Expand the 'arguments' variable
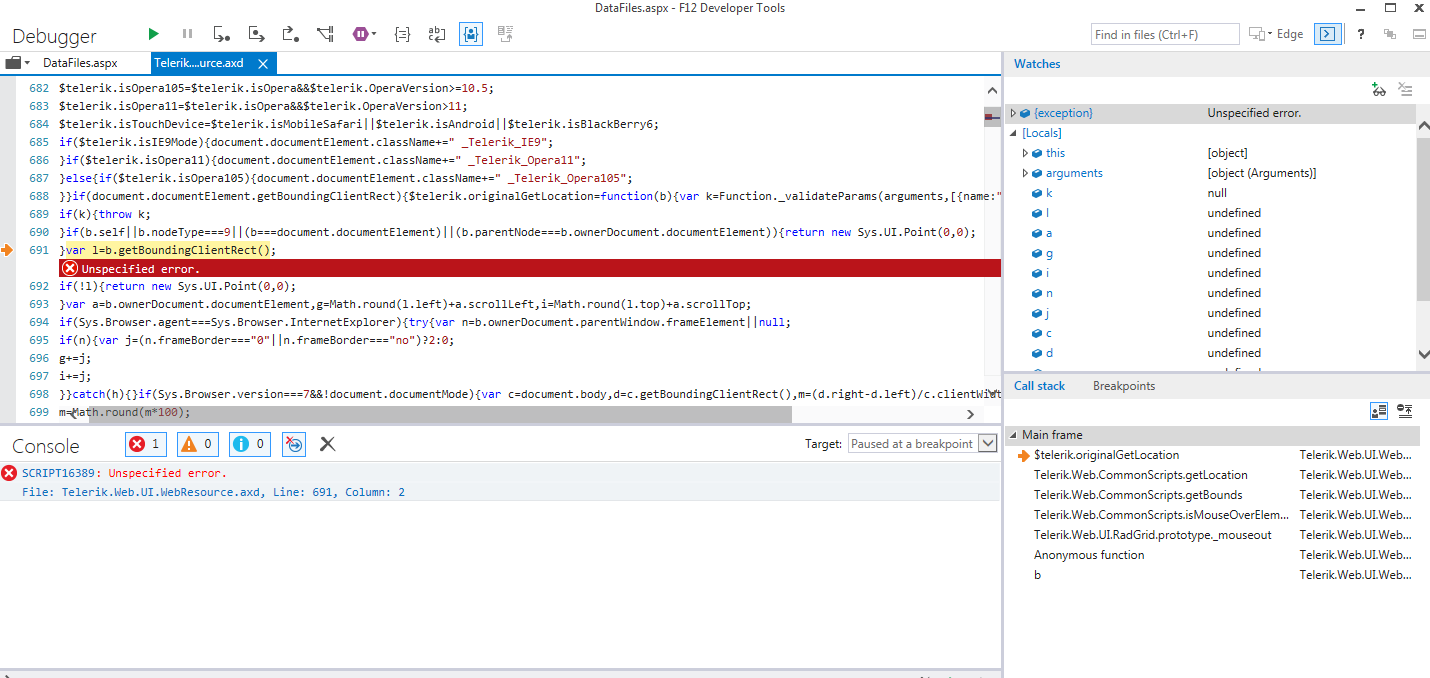This screenshot has height=678, width=1430. click(1025, 173)
